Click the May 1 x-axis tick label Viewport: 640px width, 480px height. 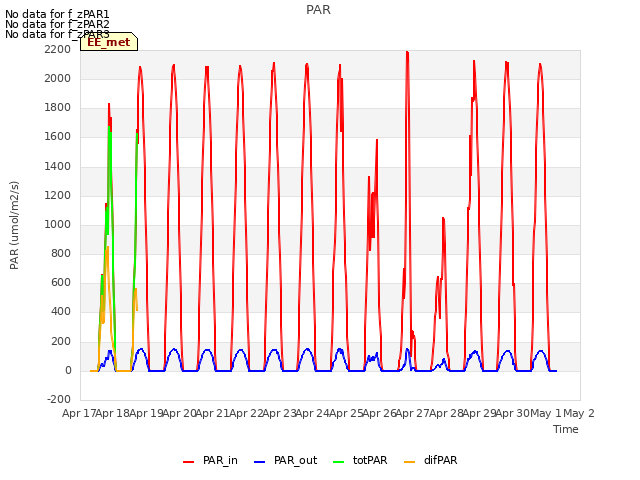tap(546, 413)
